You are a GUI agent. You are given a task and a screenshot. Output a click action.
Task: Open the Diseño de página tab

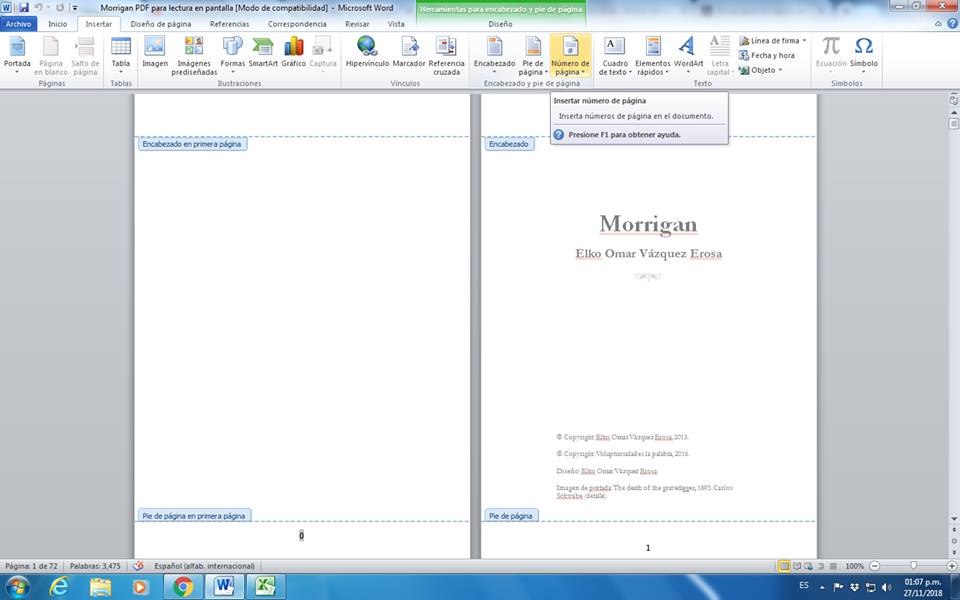click(x=159, y=23)
